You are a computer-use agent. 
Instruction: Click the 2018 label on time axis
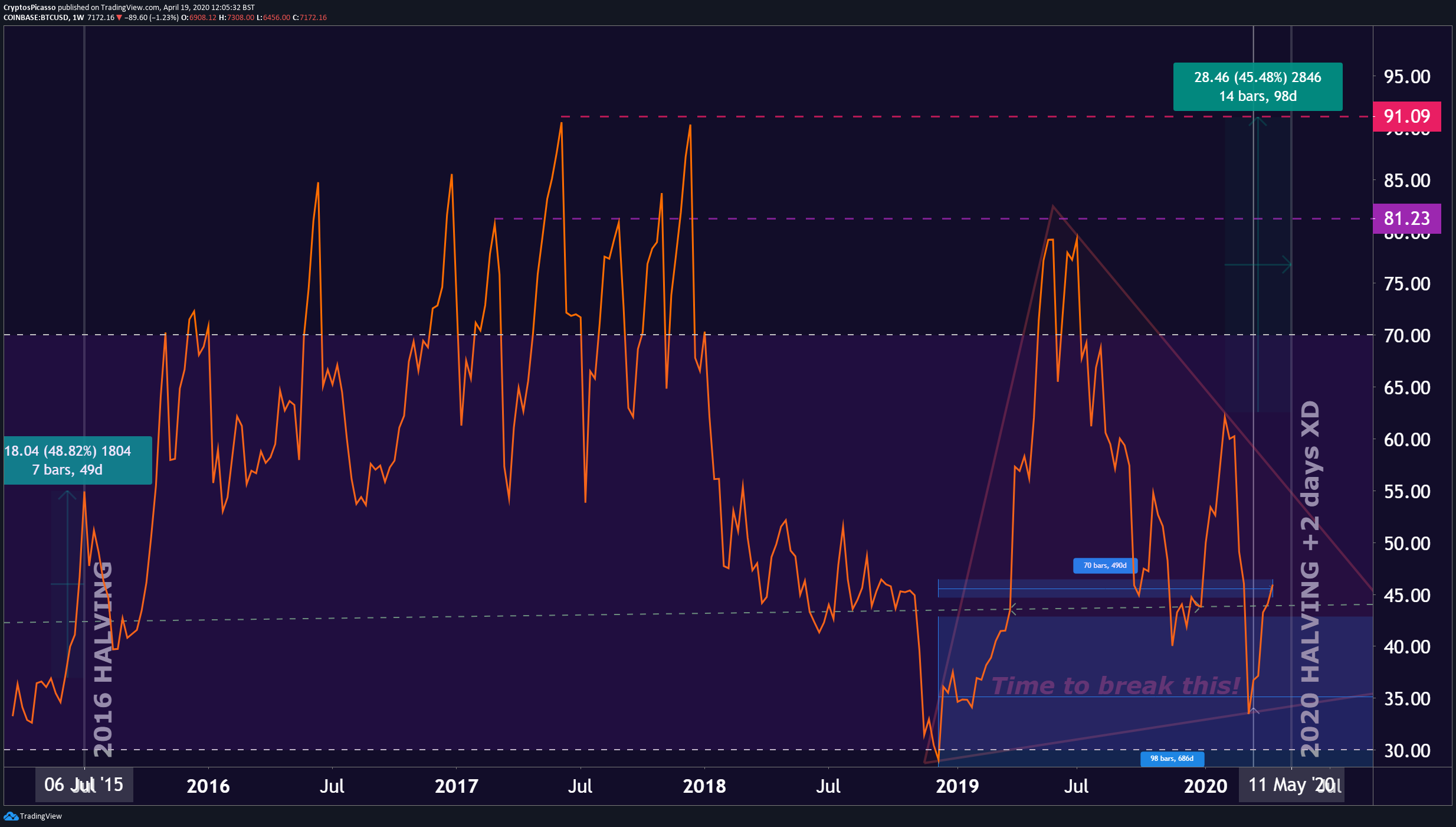click(704, 786)
